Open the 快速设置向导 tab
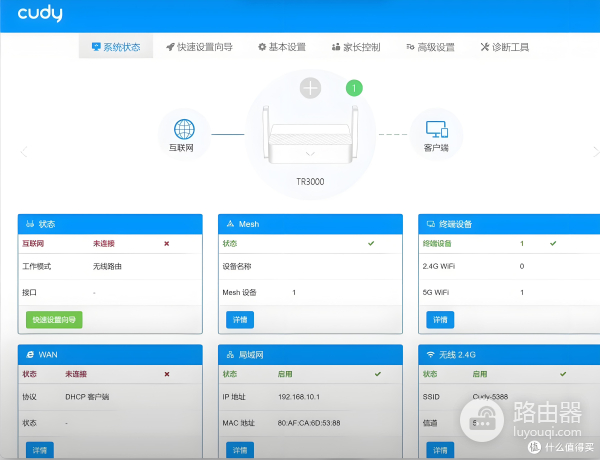Viewport: 600px width, 460px height. [199, 47]
